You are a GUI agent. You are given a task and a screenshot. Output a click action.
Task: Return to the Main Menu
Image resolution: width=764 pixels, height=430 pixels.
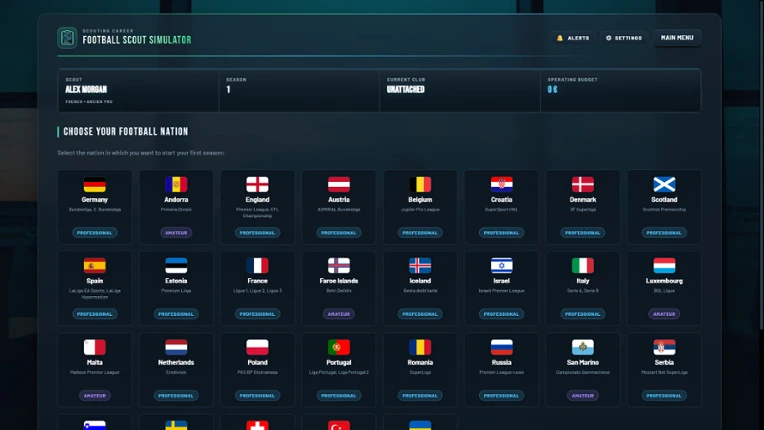pyautogui.click(x=677, y=37)
